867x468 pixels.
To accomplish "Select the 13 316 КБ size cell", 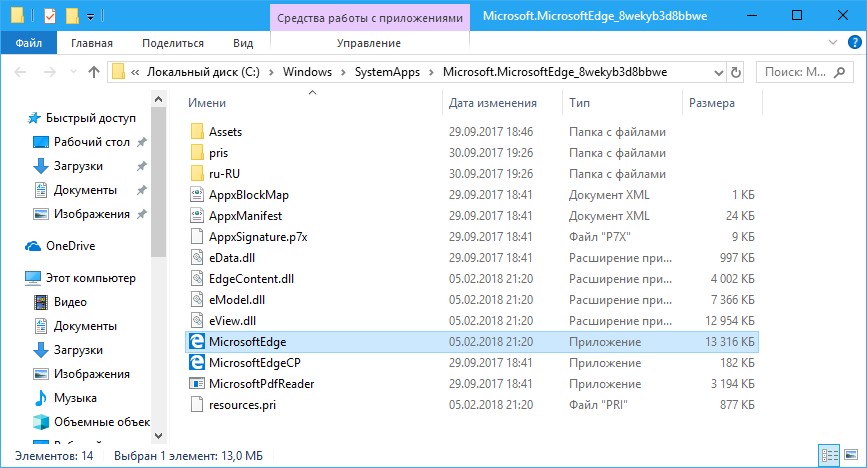I will click(729, 342).
